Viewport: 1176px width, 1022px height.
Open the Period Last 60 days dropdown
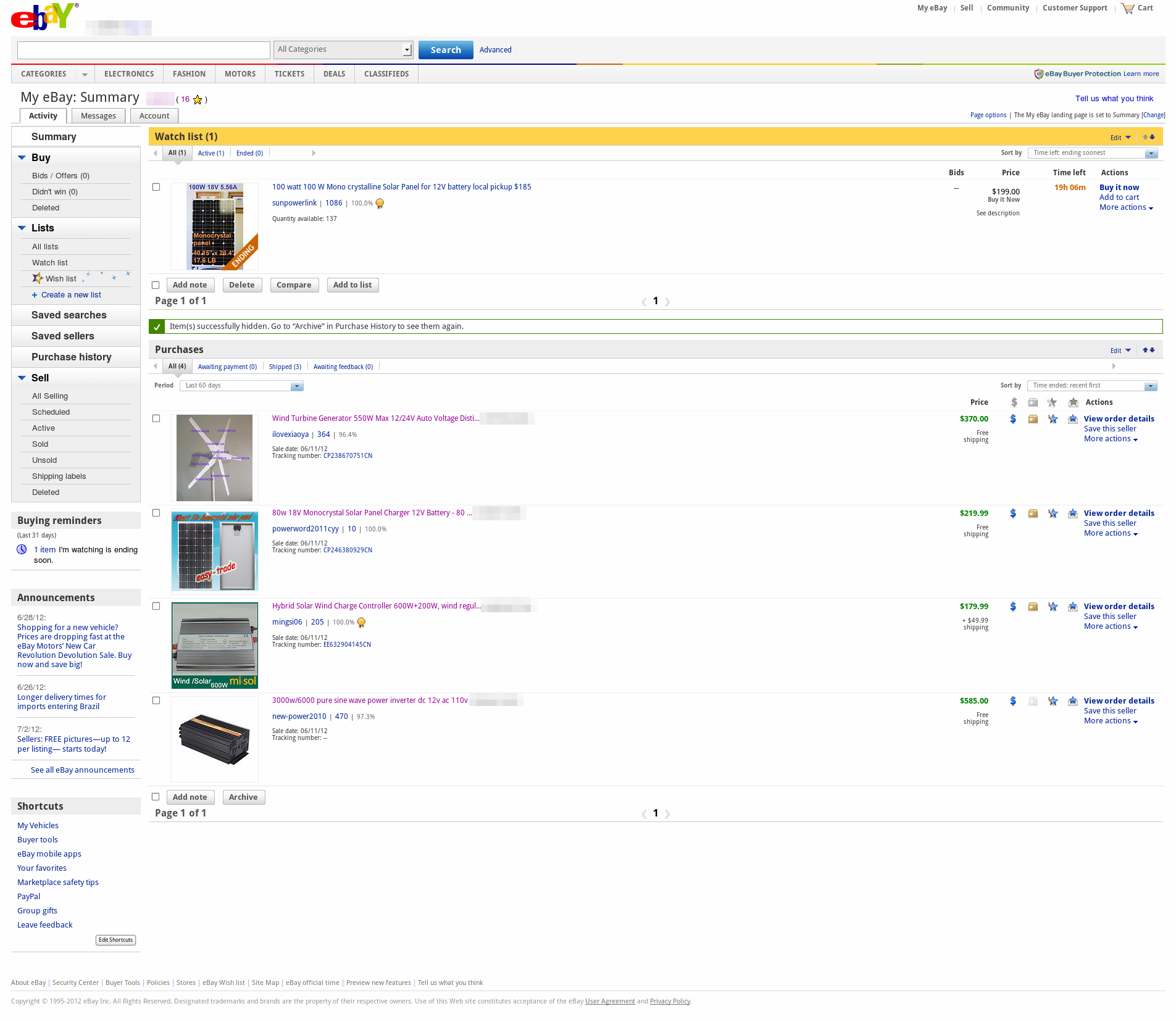tap(241, 386)
